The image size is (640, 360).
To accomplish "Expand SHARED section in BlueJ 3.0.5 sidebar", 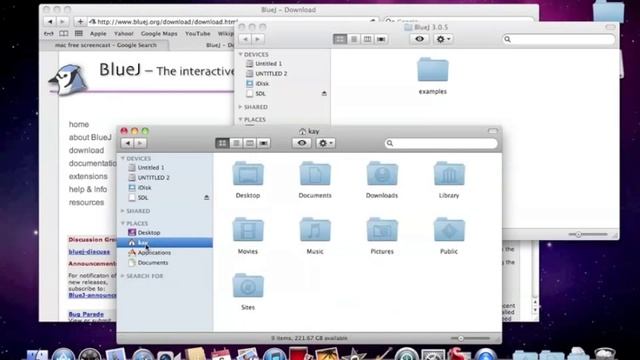I will tap(240, 107).
